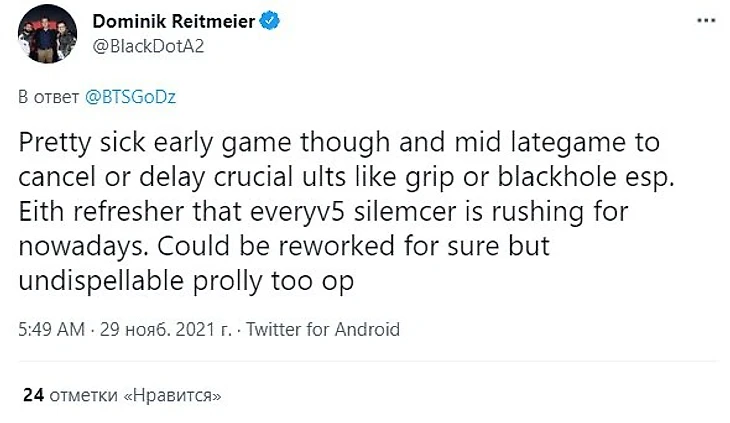Open the "Twitter for Android" source link
This screenshot has height=423, width=730.
[x=322, y=329]
